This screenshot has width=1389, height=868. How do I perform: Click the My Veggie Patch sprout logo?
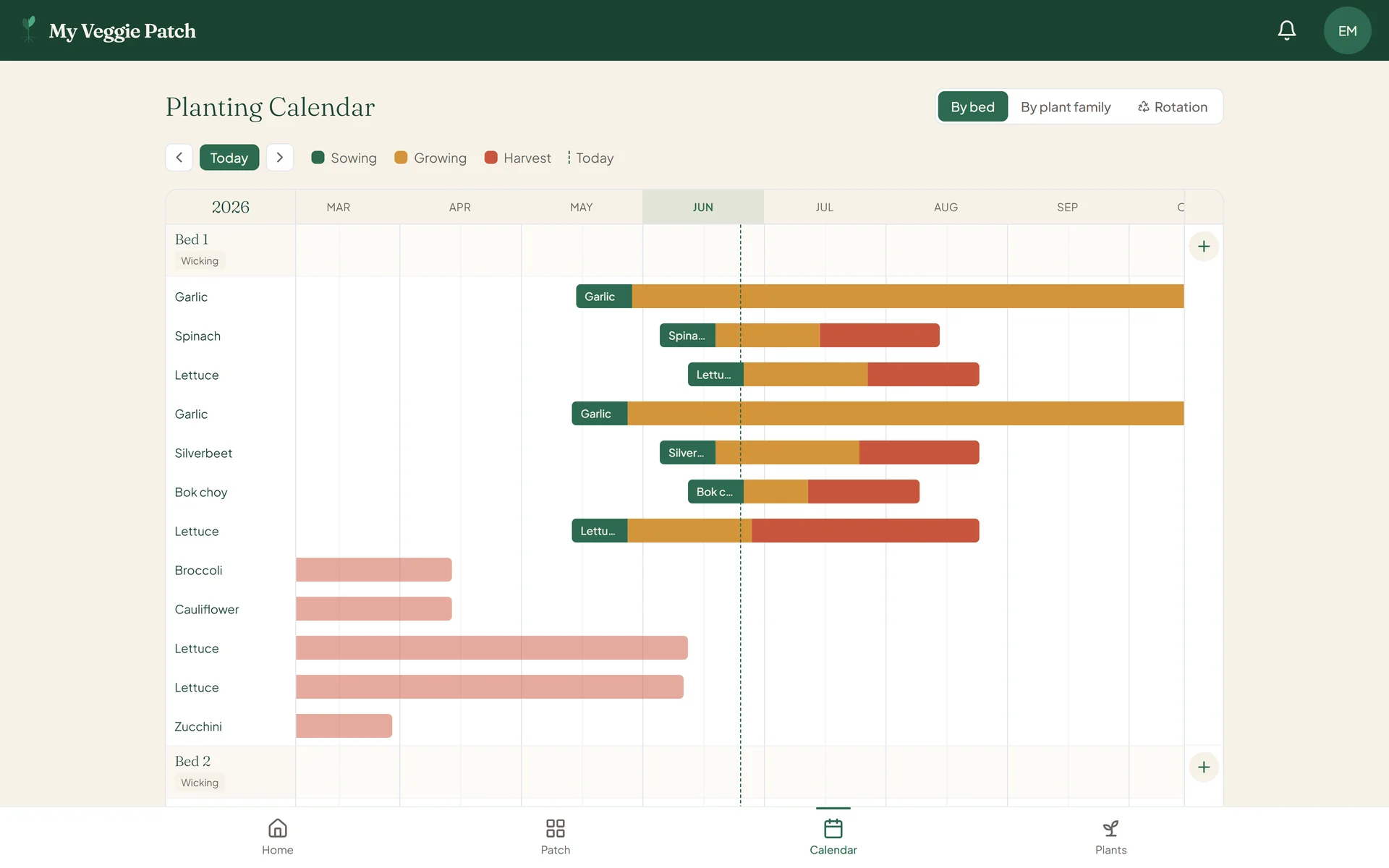pyautogui.click(x=28, y=30)
